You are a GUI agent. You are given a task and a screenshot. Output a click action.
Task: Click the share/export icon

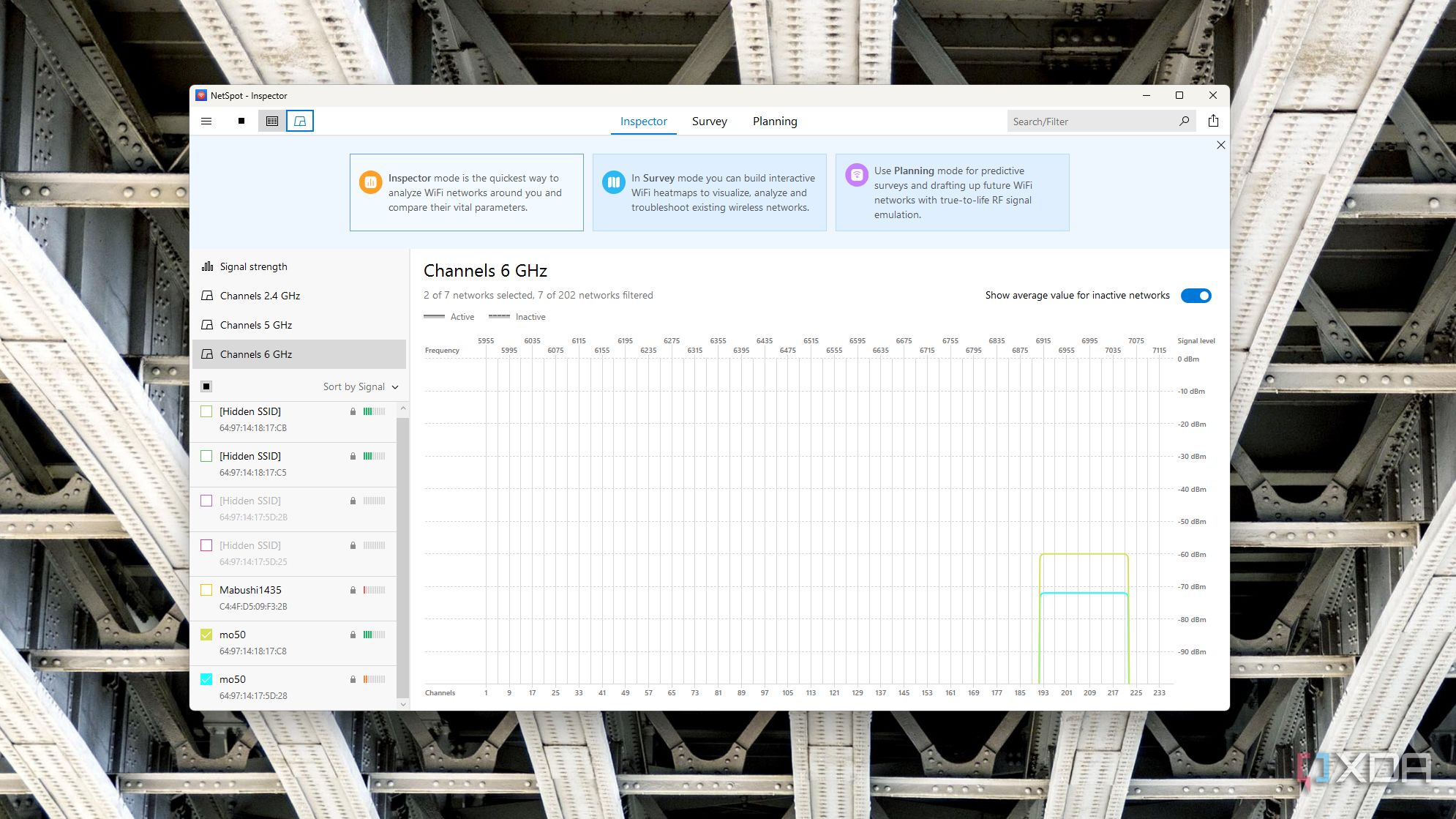pos(1213,121)
